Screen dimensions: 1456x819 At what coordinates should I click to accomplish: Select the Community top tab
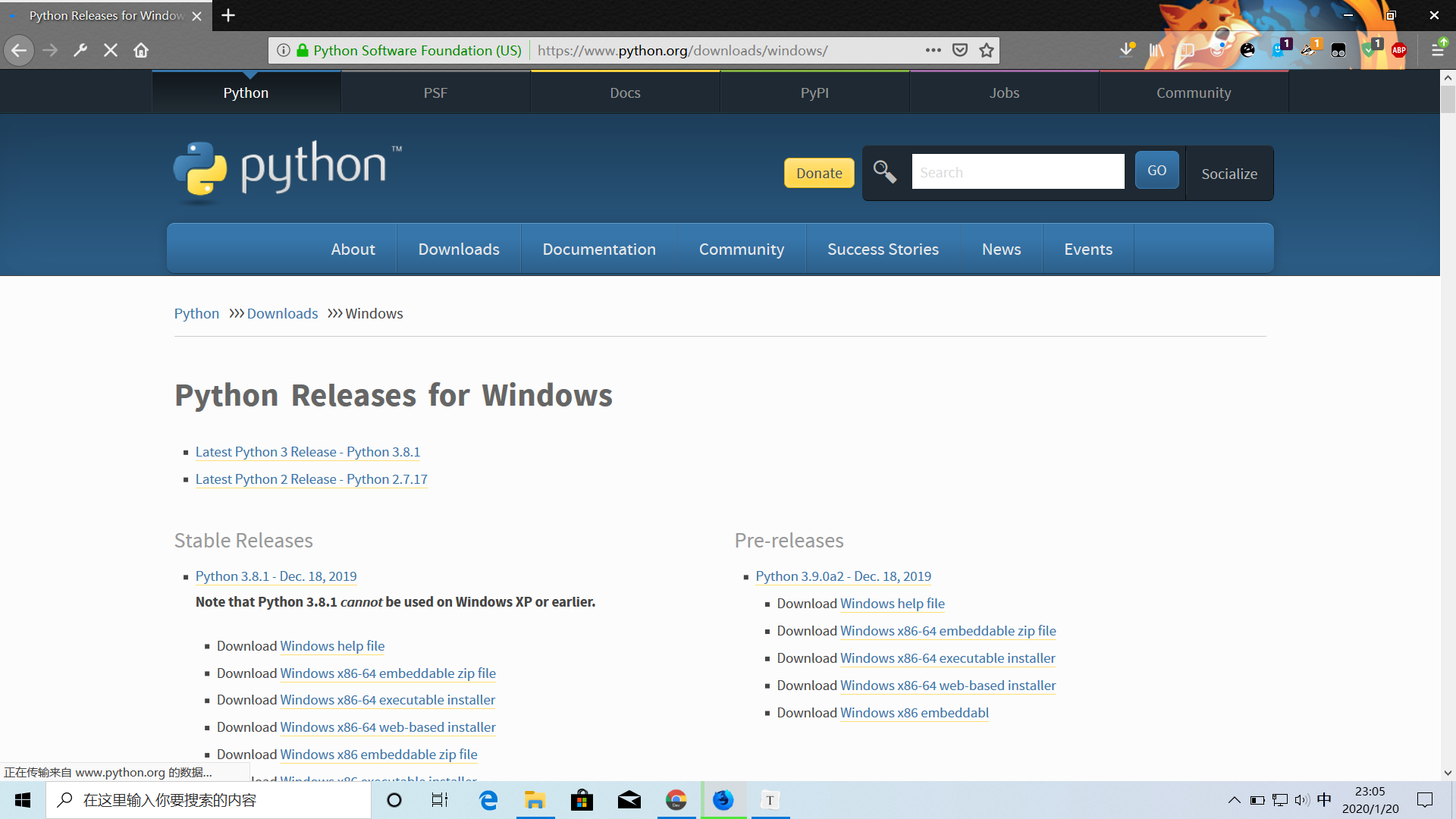point(1194,93)
